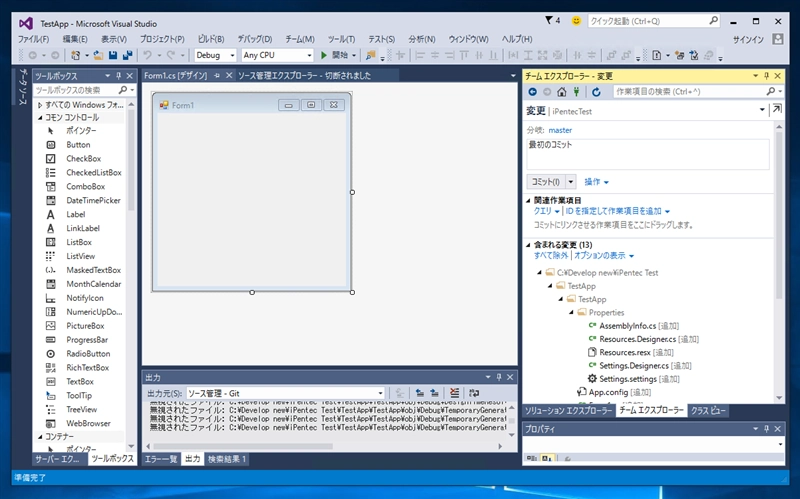
Task: Click the Save toolbar icon
Action: pos(113,55)
